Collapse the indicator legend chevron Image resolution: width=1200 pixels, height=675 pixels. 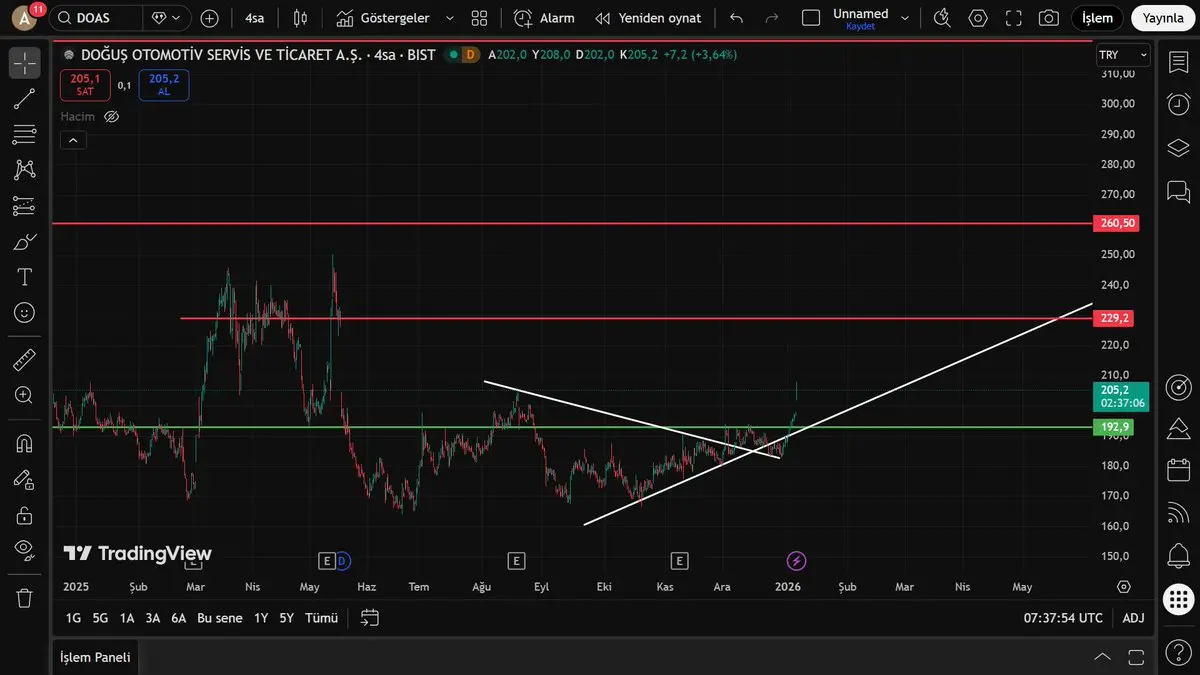73,141
